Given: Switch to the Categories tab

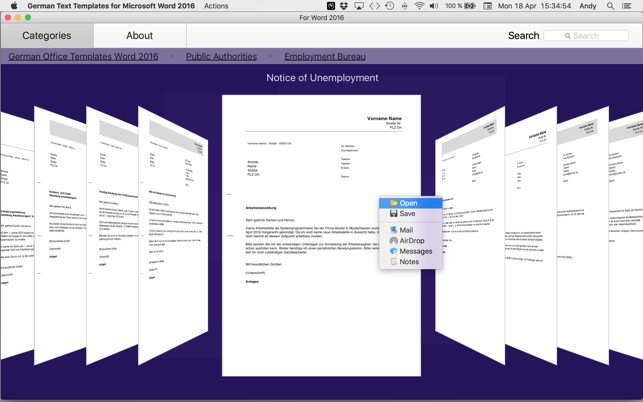Looking at the screenshot, I should 47,36.
